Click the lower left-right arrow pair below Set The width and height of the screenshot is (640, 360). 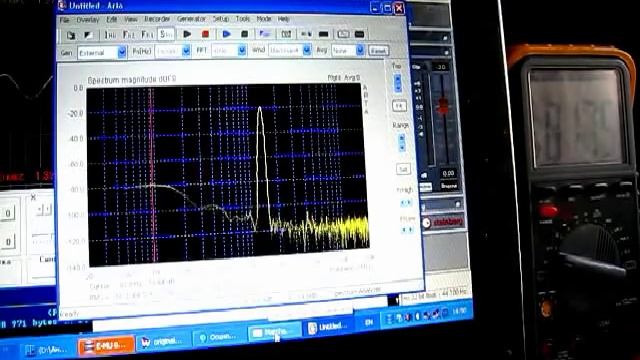(x=407, y=230)
